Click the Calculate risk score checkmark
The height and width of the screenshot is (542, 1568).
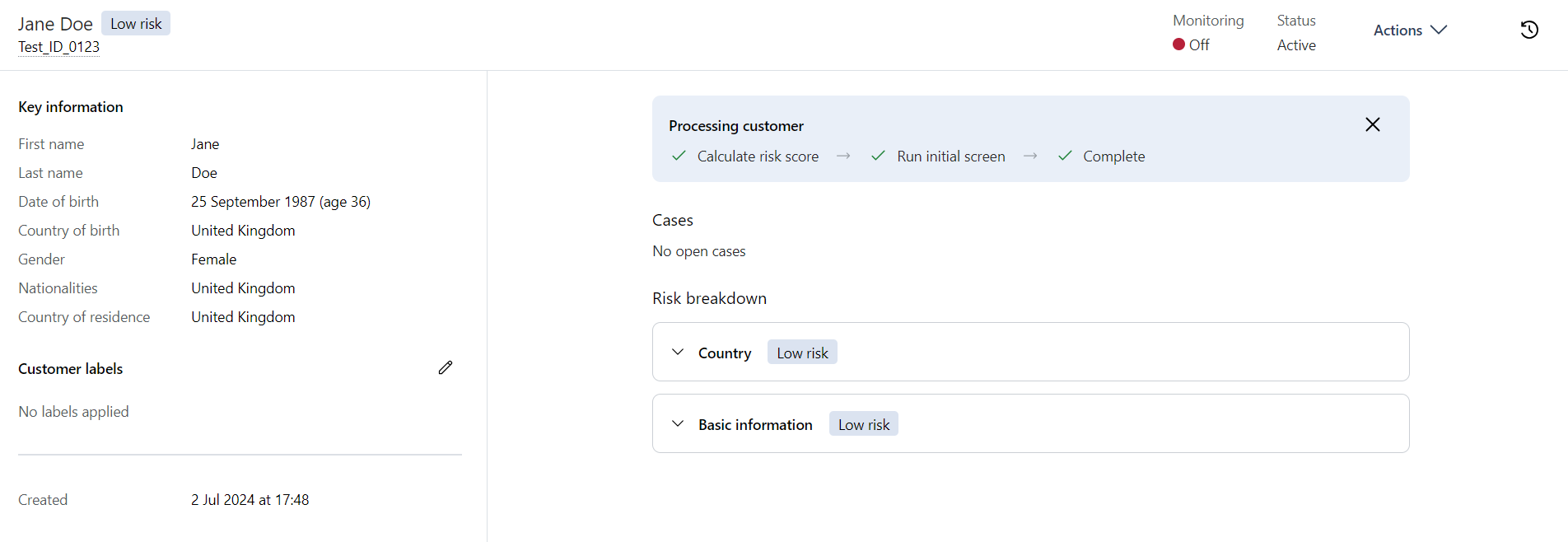pyautogui.click(x=679, y=156)
